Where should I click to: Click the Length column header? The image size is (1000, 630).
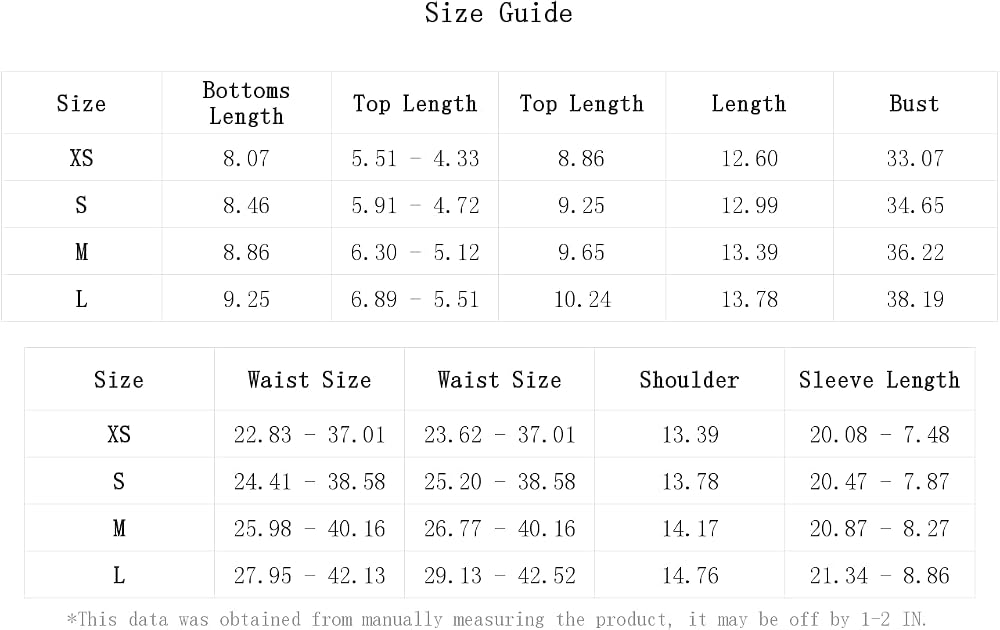coord(749,103)
